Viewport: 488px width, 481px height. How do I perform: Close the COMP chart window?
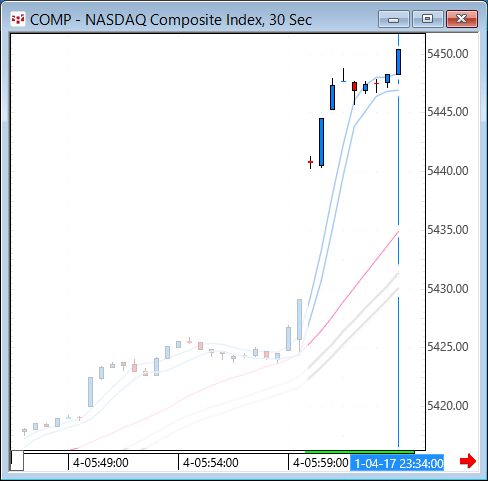coord(462,19)
